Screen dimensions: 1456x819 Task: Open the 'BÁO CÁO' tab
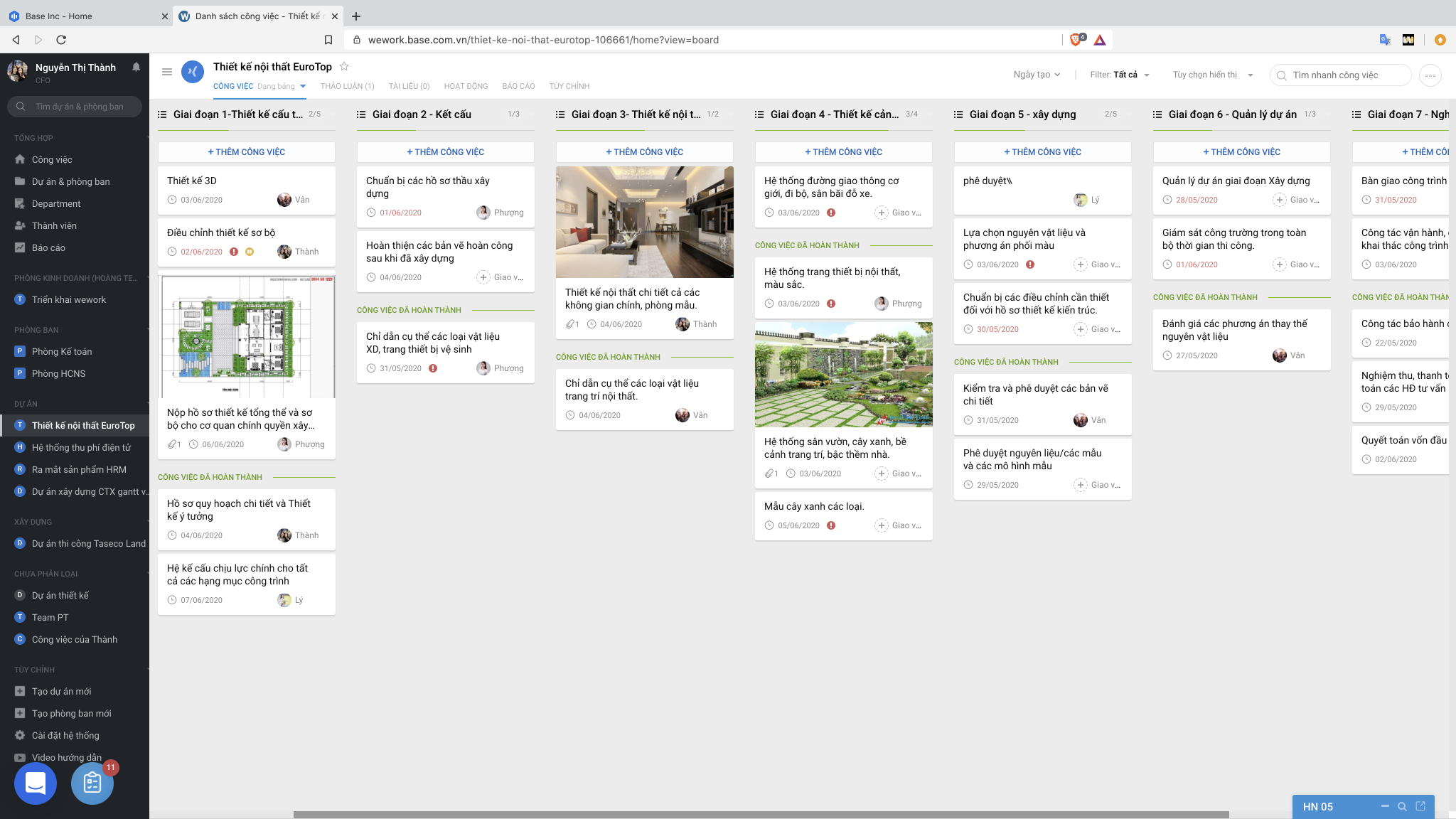[x=519, y=86]
